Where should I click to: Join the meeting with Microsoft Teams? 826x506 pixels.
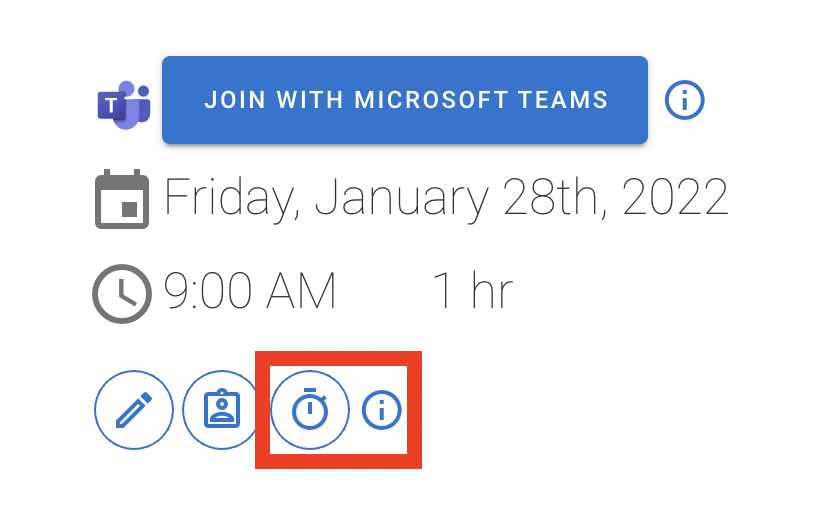point(405,100)
